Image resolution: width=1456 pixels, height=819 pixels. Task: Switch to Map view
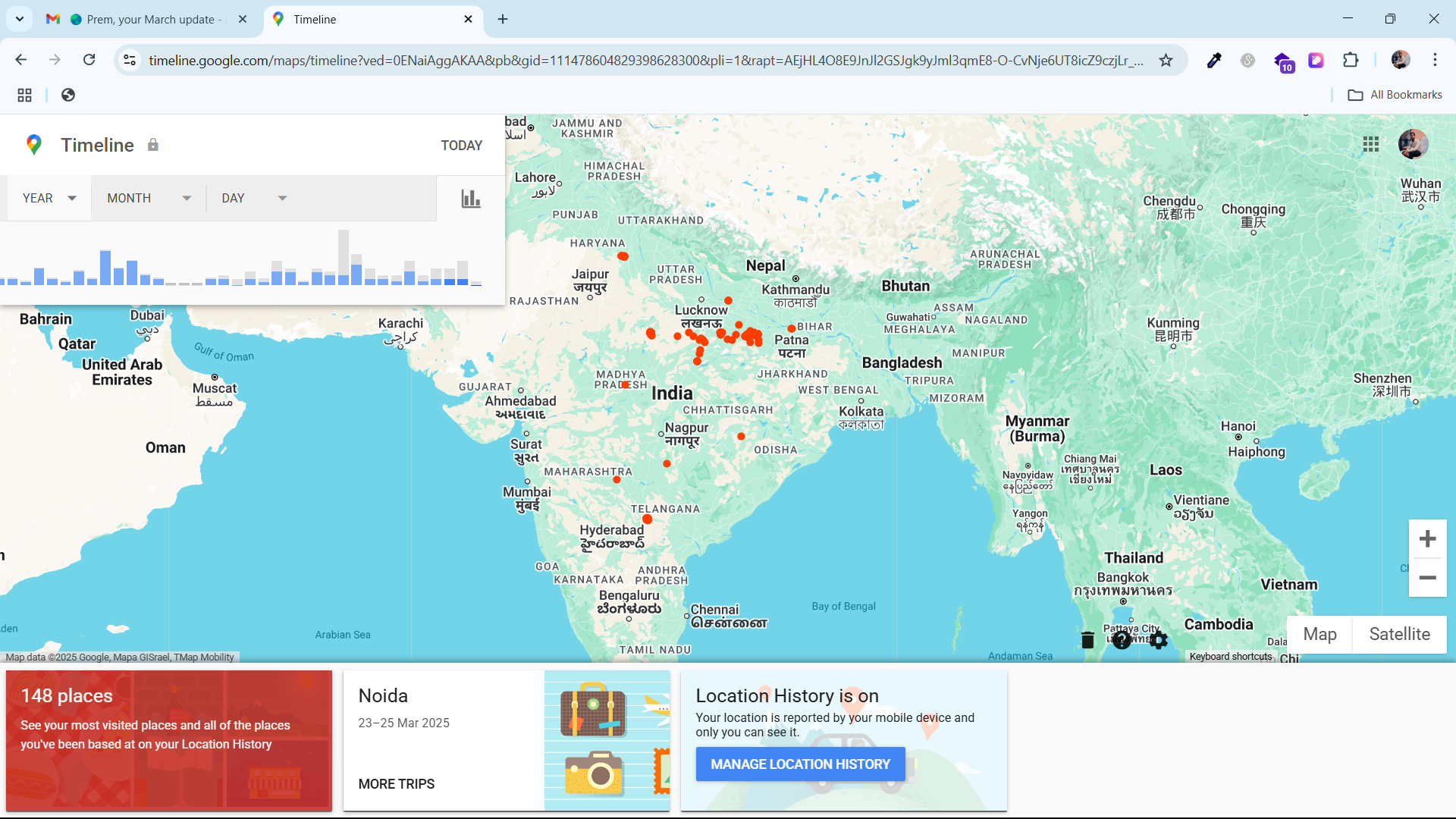pyautogui.click(x=1319, y=634)
